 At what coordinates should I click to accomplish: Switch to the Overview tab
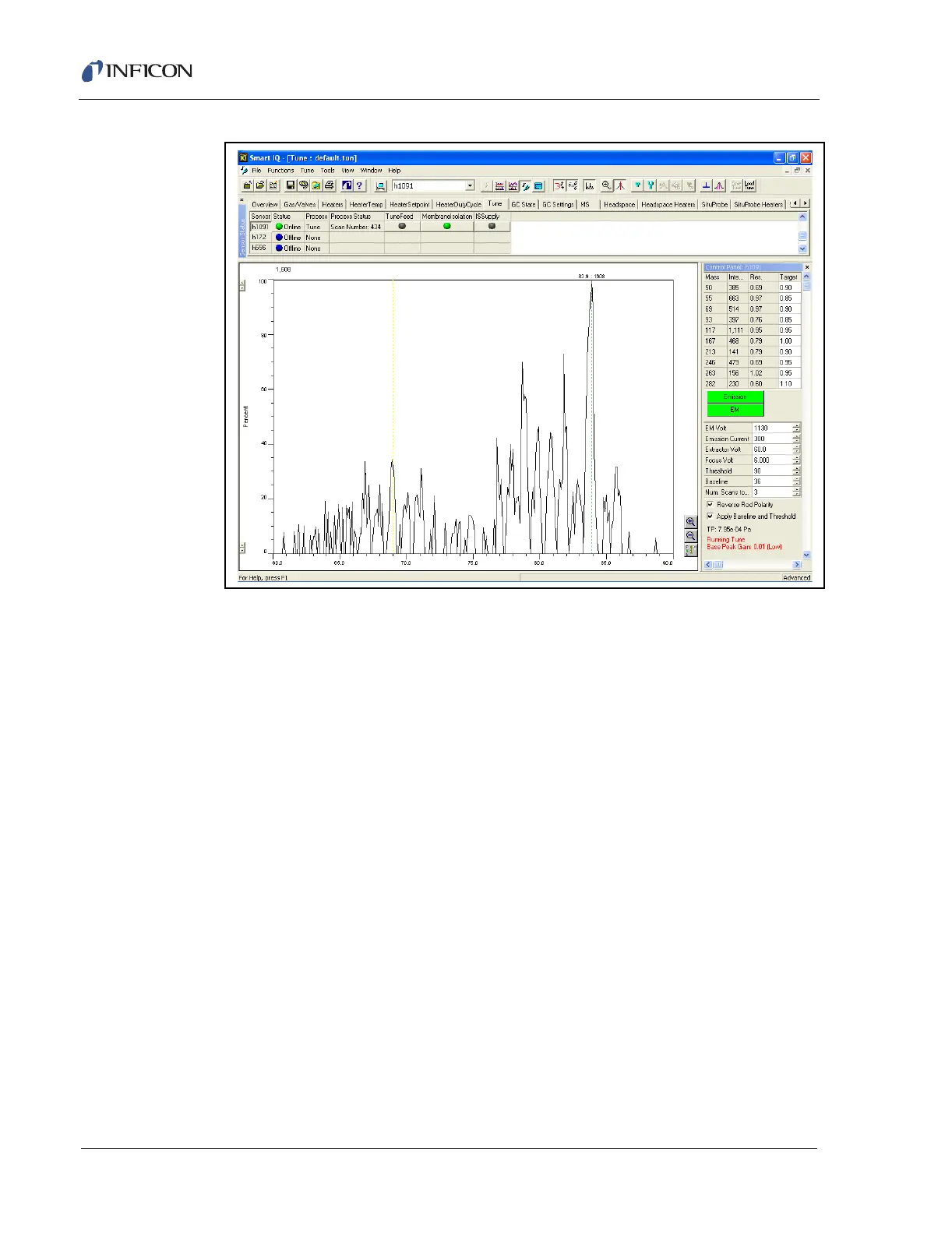coord(265,204)
